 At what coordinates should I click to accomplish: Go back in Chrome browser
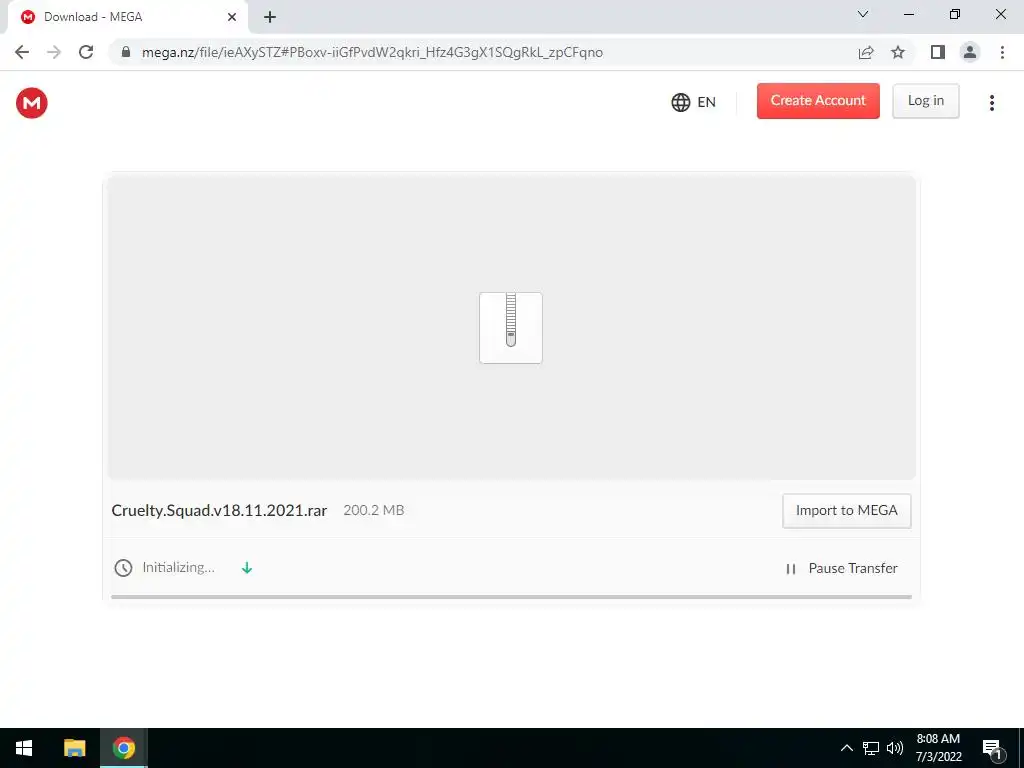tap(22, 52)
